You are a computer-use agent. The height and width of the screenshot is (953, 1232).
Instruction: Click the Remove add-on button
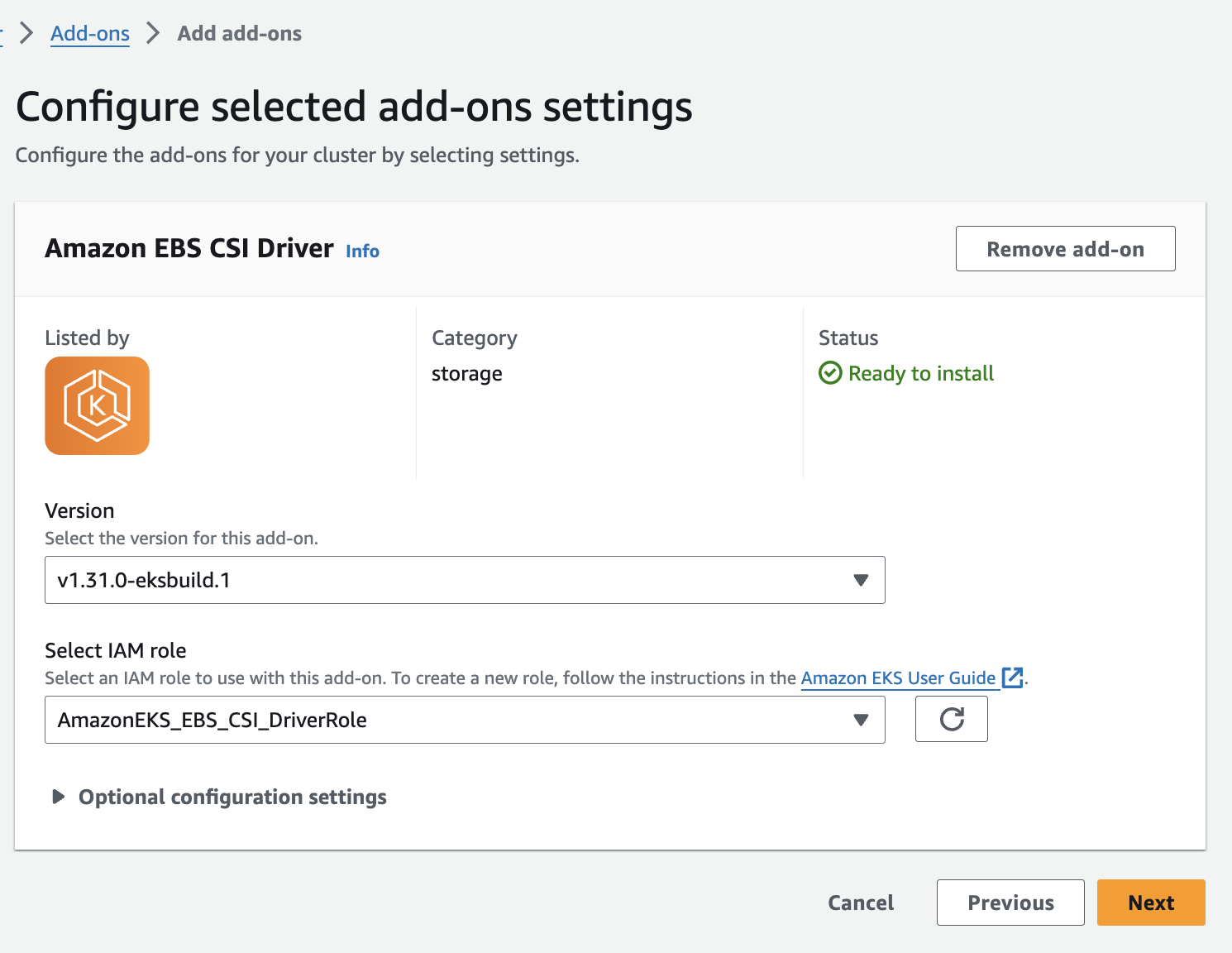[x=1065, y=248]
